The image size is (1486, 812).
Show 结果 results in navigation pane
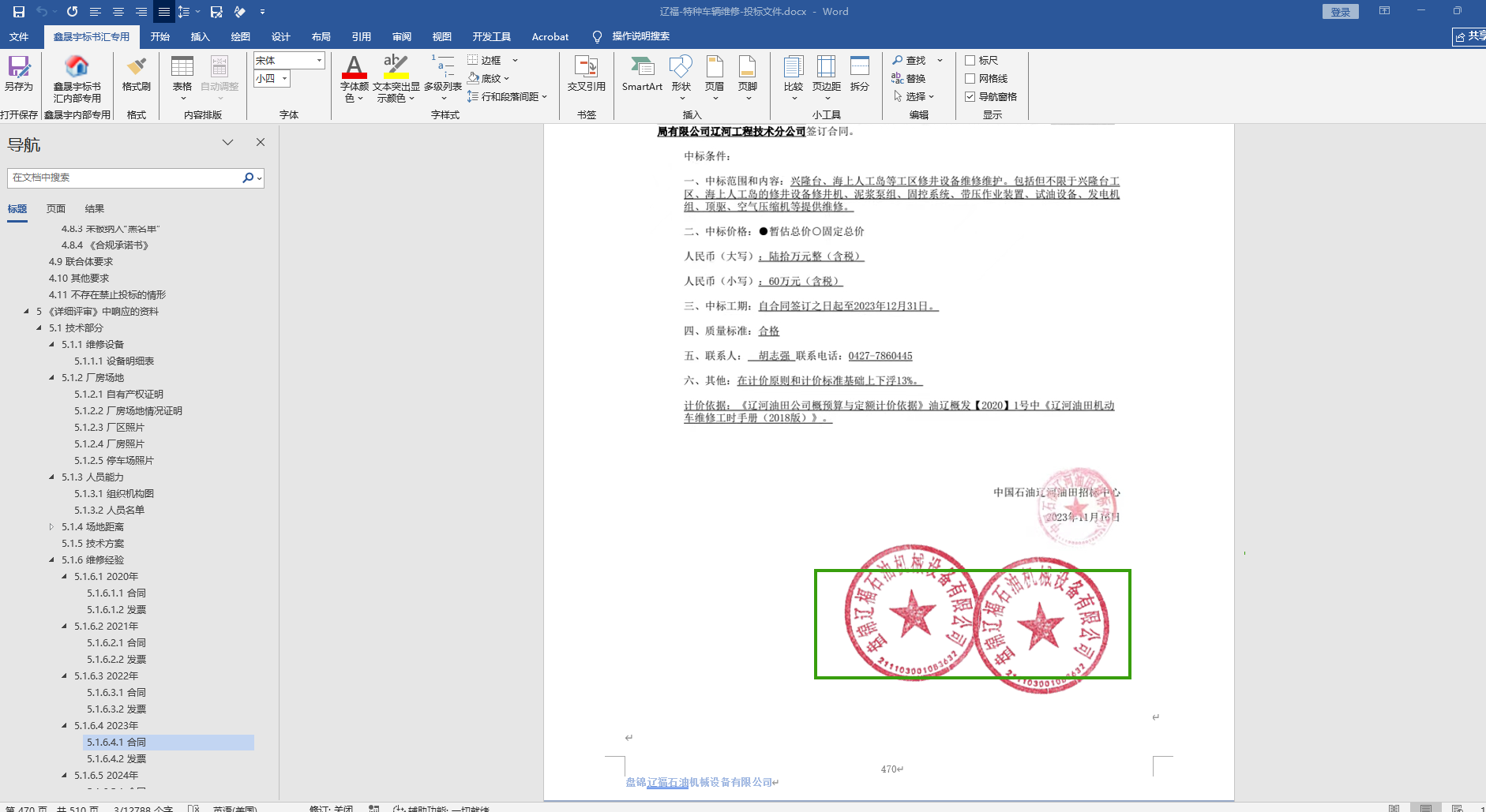pyautogui.click(x=95, y=209)
